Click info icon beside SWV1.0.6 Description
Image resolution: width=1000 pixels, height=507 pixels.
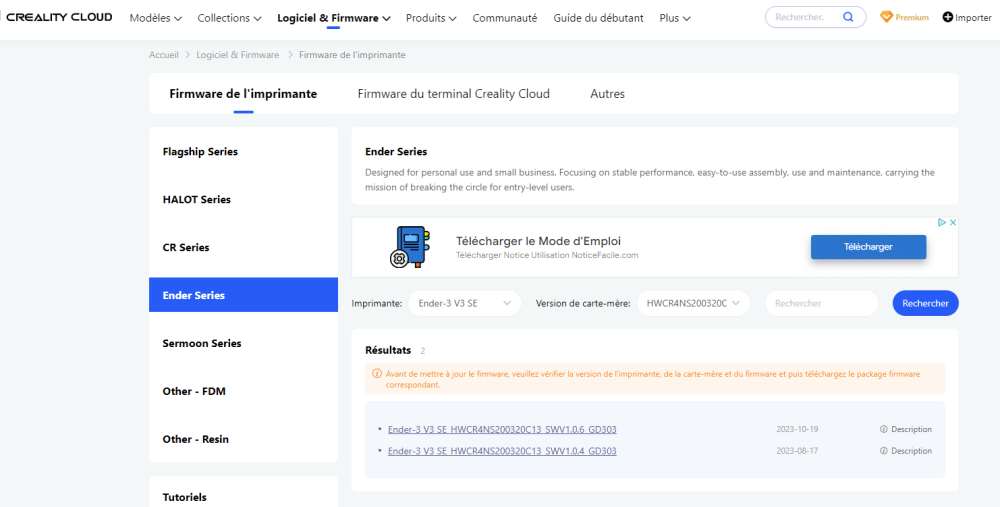(x=883, y=429)
